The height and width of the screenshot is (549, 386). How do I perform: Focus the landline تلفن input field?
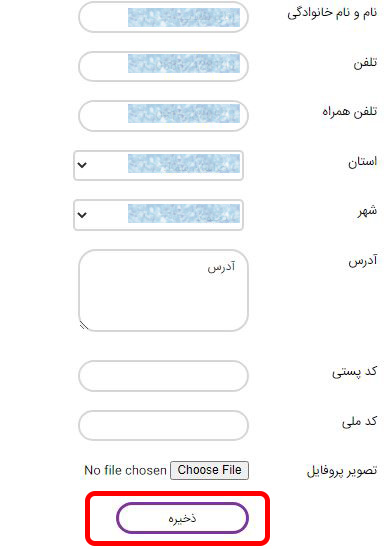point(163,66)
